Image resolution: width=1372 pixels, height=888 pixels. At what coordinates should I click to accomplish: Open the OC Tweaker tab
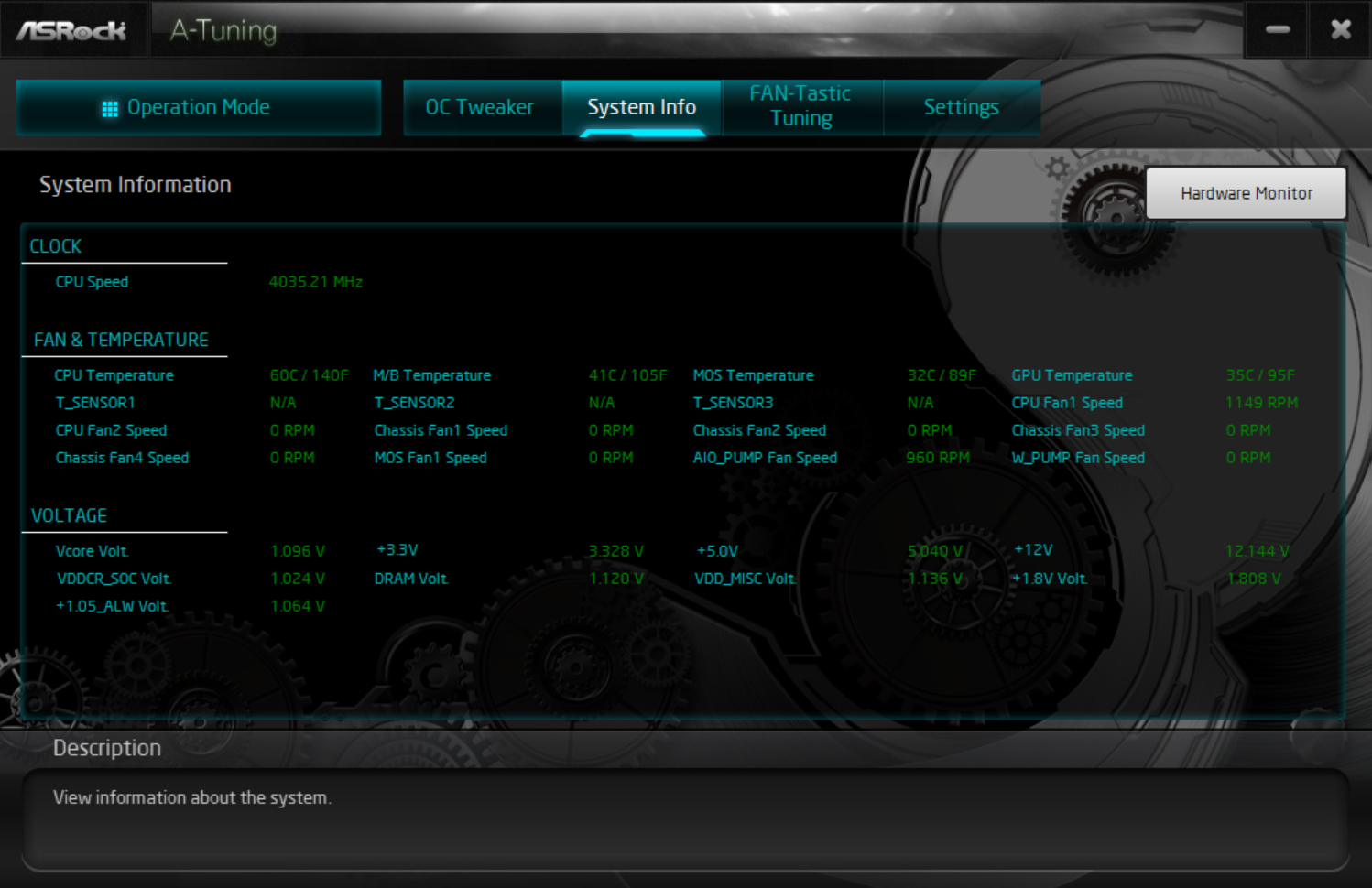480,107
